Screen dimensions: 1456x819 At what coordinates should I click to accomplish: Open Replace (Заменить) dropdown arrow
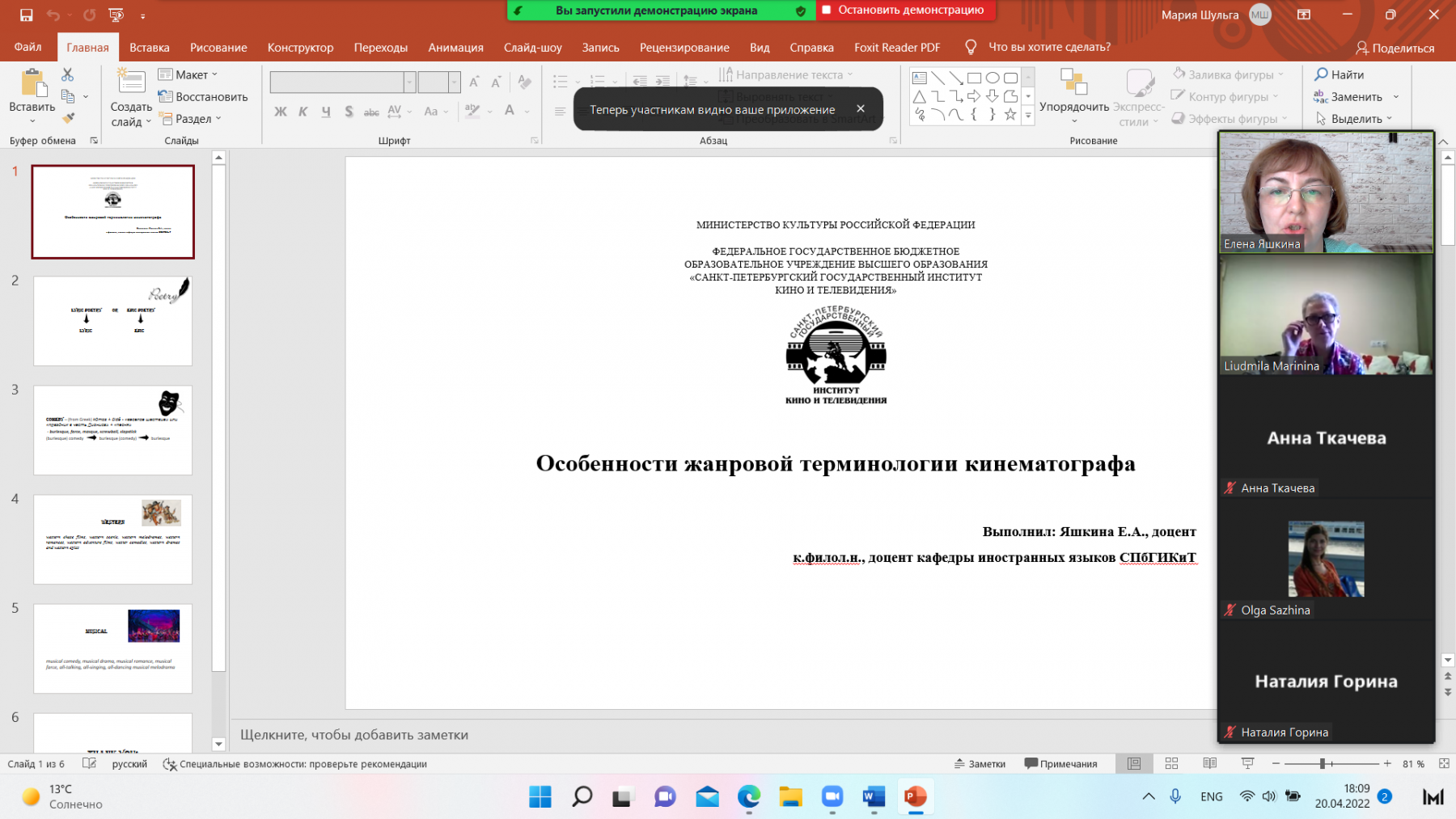pos(1396,96)
